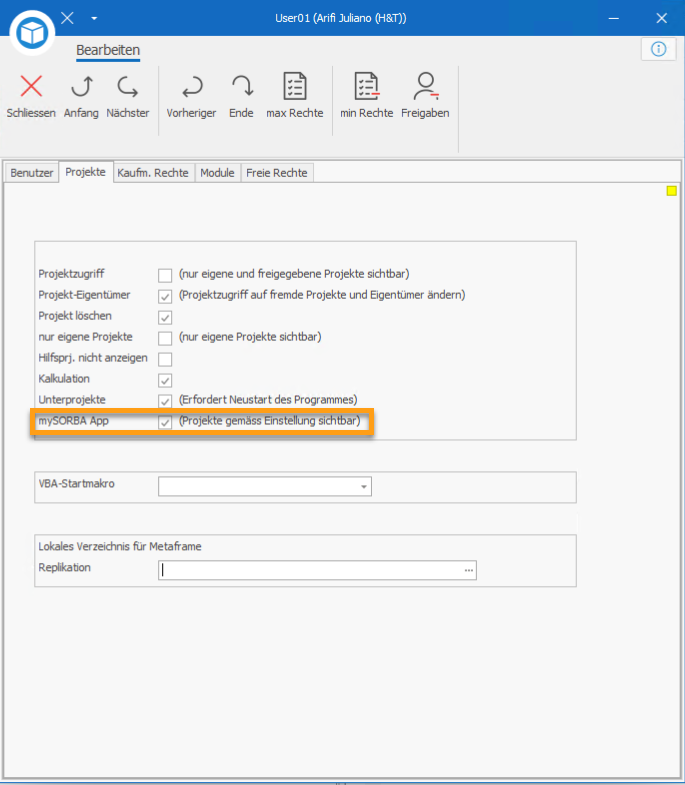Open Freigaben user icon
685x785 pixels.
pyautogui.click(x=425, y=87)
